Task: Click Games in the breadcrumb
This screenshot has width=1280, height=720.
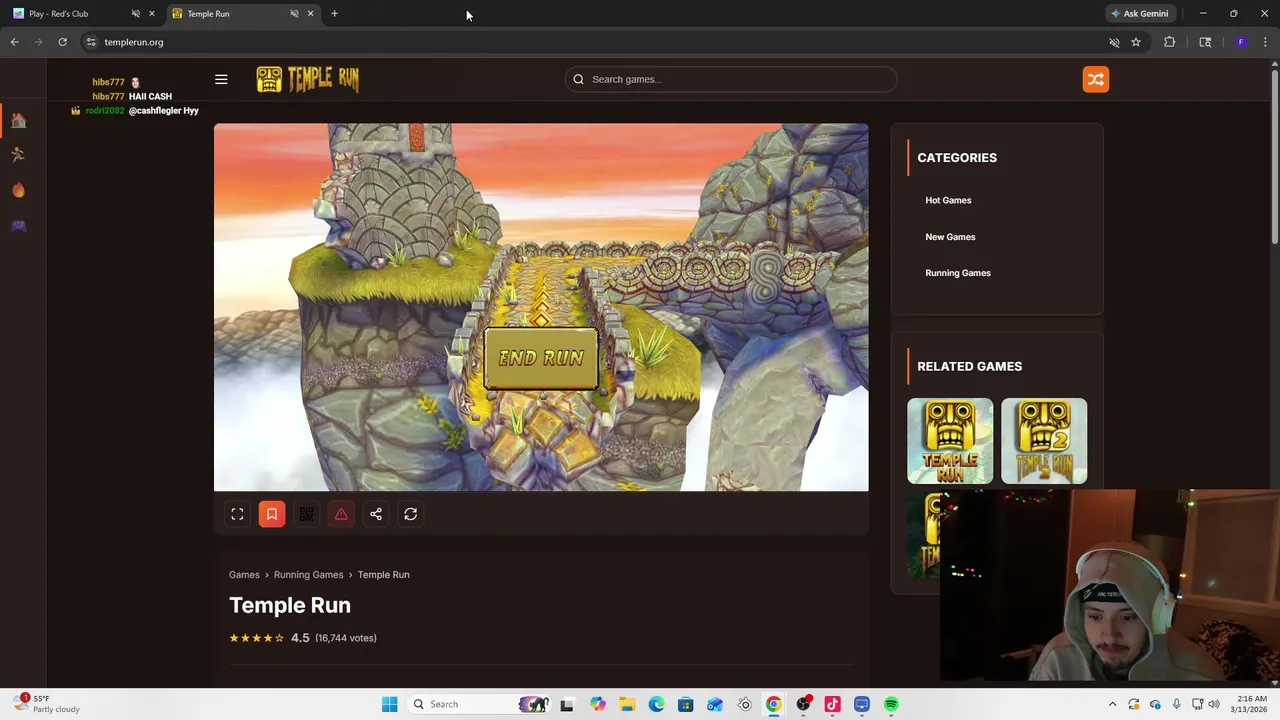Action: pyautogui.click(x=244, y=575)
